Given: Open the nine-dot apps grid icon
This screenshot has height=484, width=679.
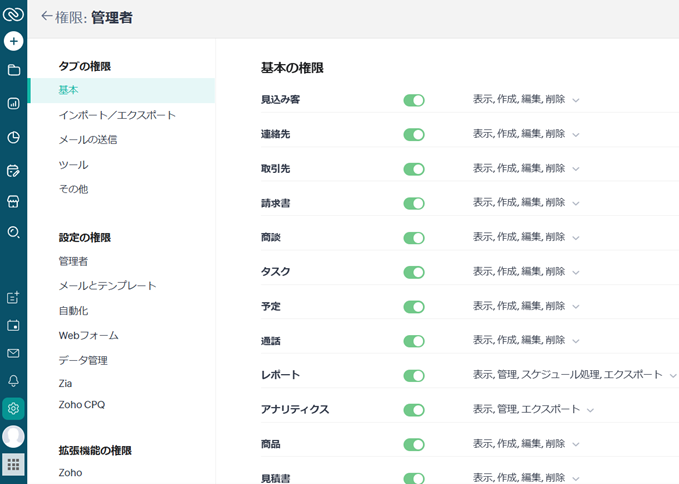Looking at the screenshot, I should pyautogui.click(x=13, y=465).
